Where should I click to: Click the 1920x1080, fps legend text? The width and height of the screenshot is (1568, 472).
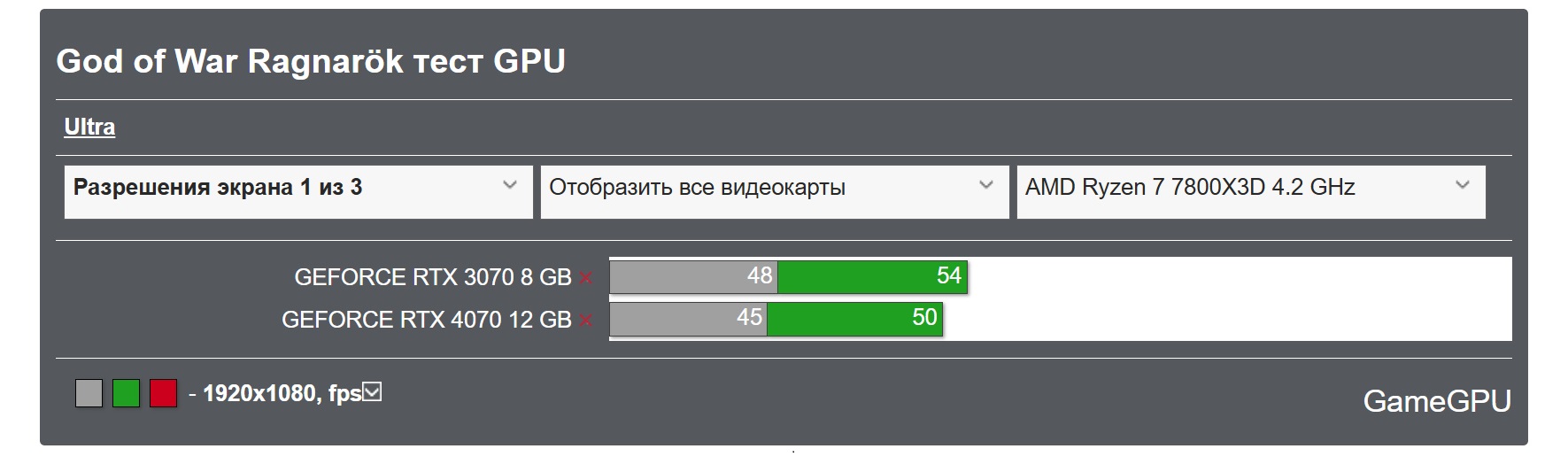click(x=282, y=393)
